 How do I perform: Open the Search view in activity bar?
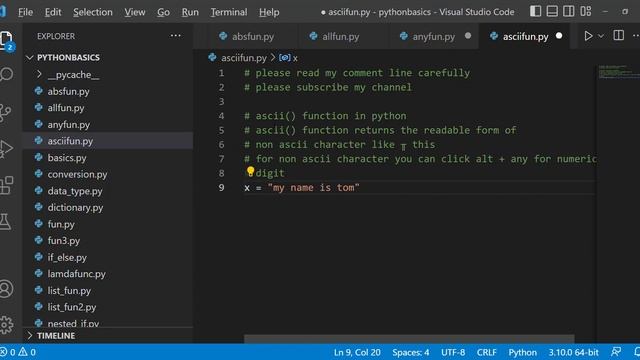point(6,74)
